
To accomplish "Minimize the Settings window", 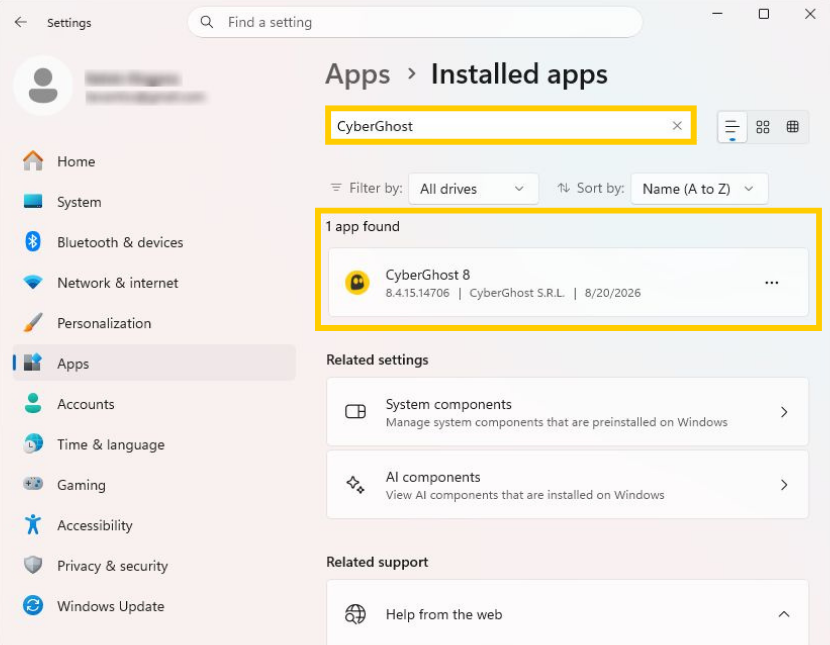I will click(x=717, y=14).
